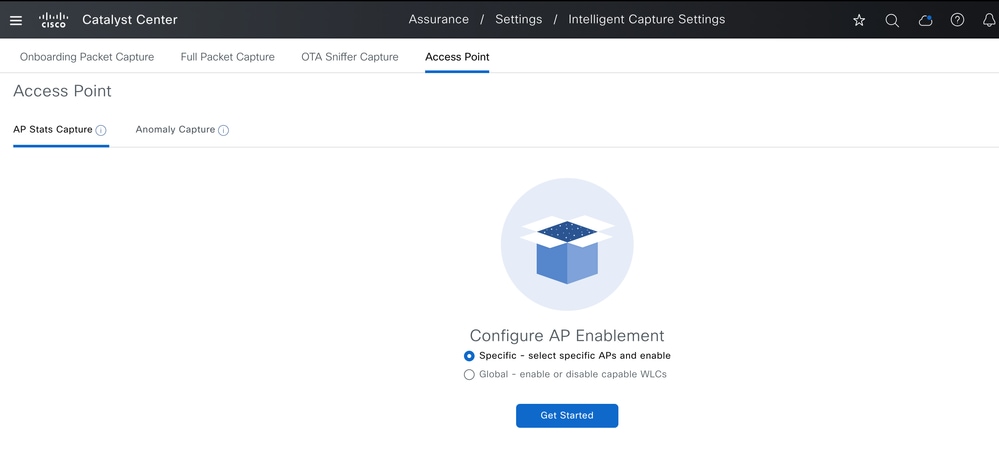The image size is (999, 457).
Task: Show info icon next to AP Stats Capture
Action: tap(101, 130)
